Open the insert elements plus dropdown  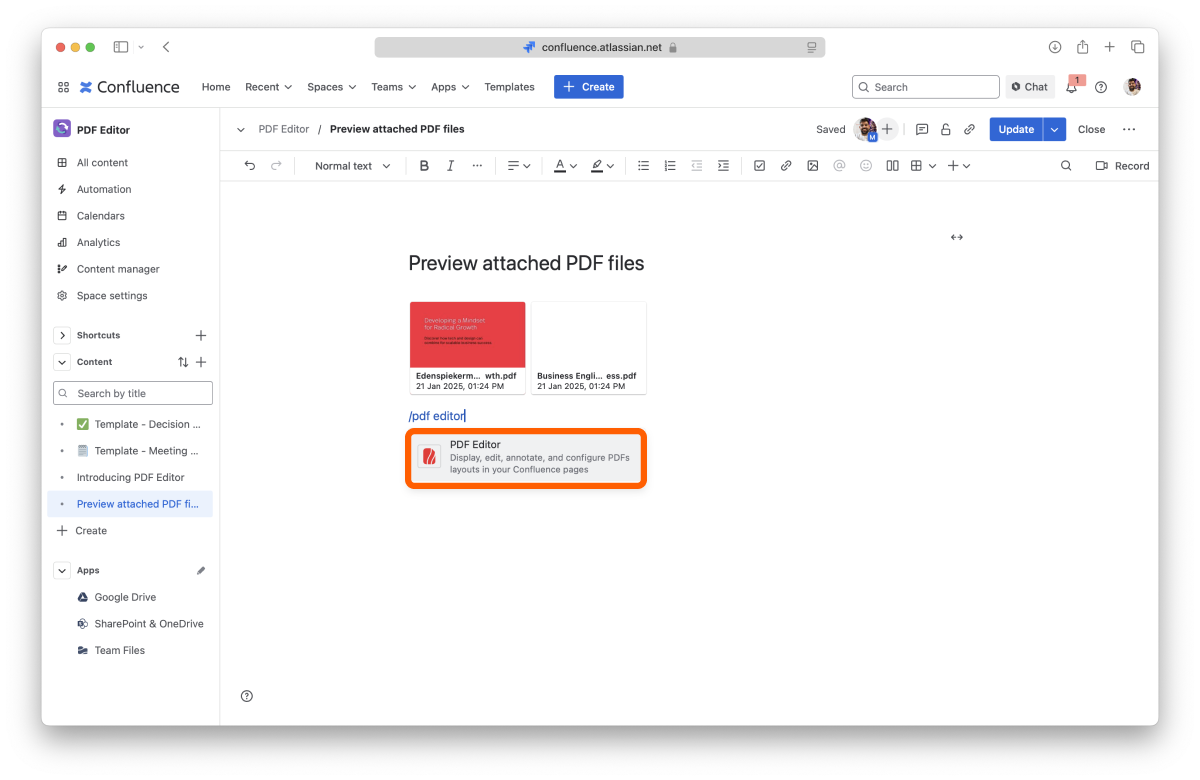coord(959,166)
